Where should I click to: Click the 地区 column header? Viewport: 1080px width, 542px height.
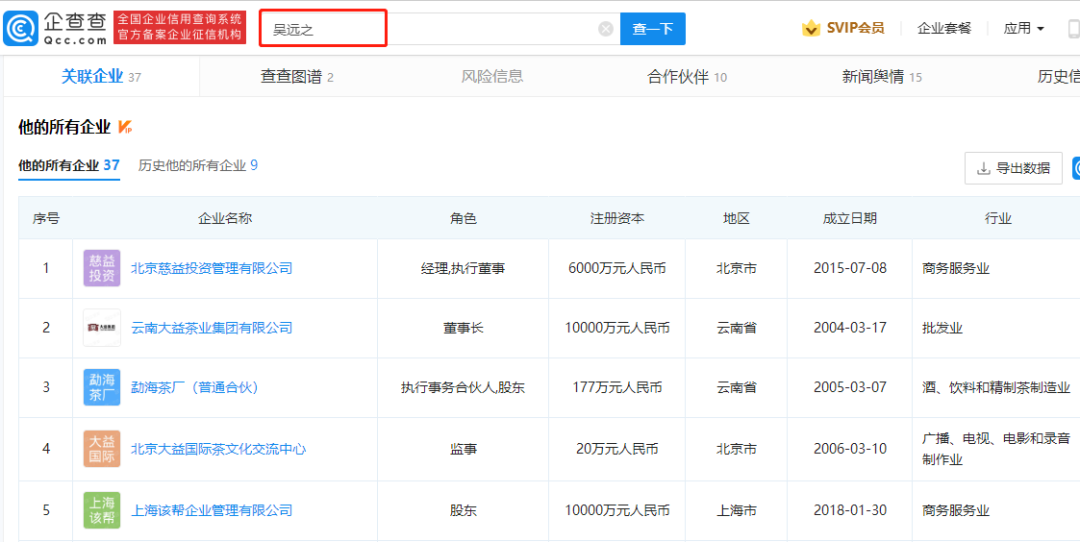pos(736,218)
